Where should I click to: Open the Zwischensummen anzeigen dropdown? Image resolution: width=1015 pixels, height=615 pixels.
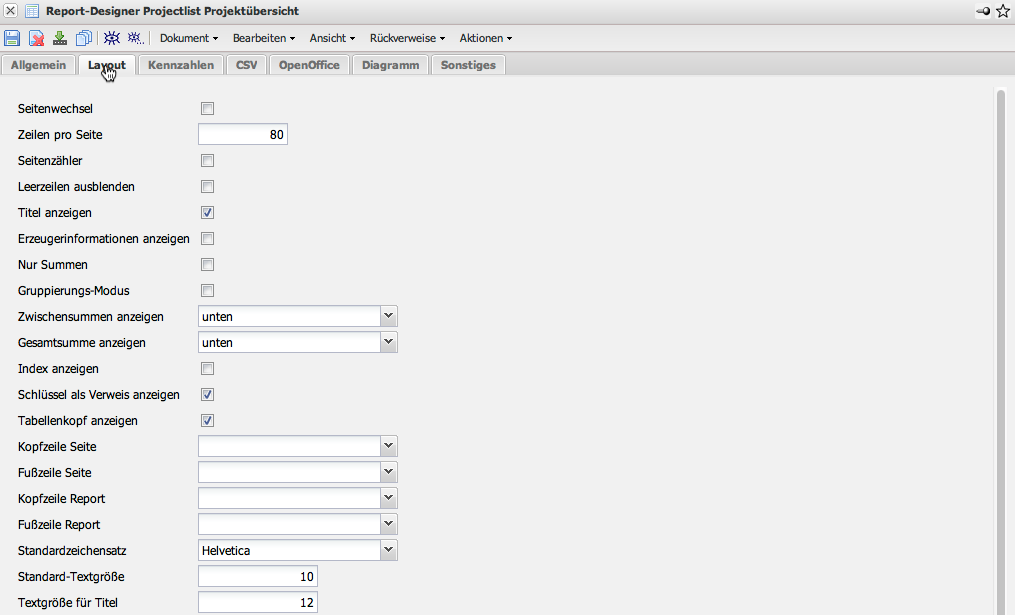tap(389, 317)
